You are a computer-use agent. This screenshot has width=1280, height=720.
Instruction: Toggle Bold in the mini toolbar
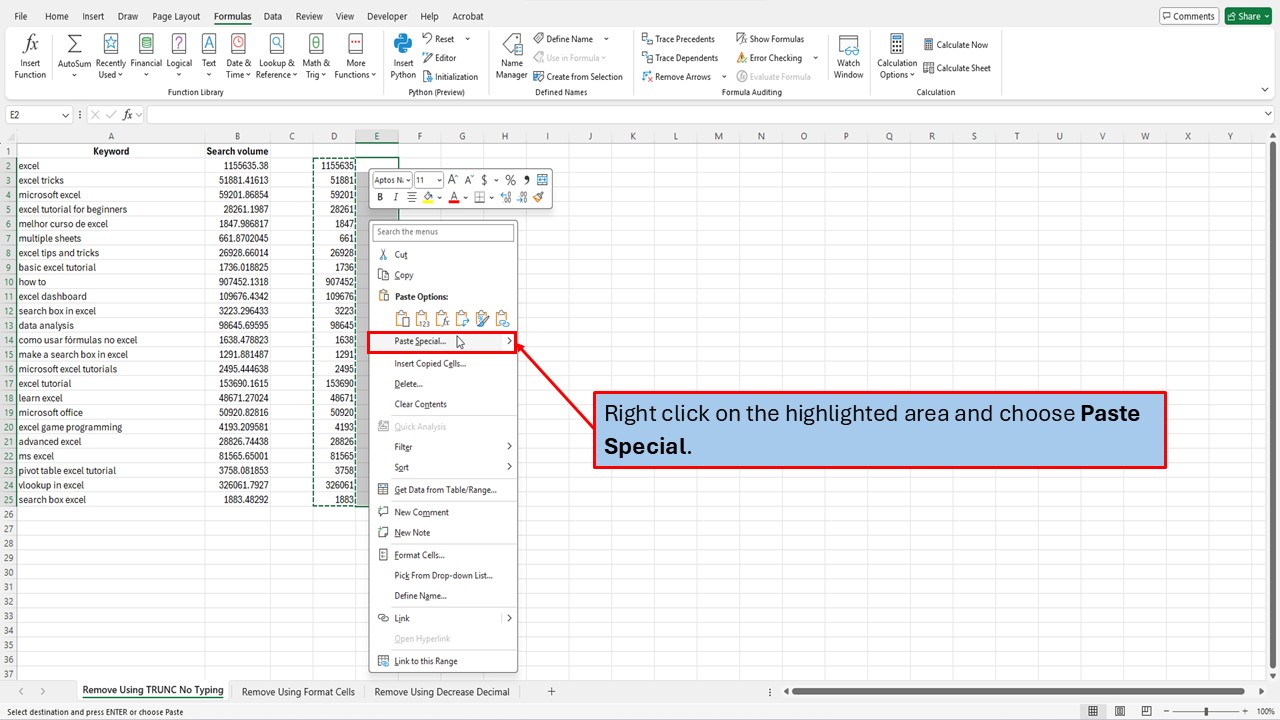[x=380, y=197]
